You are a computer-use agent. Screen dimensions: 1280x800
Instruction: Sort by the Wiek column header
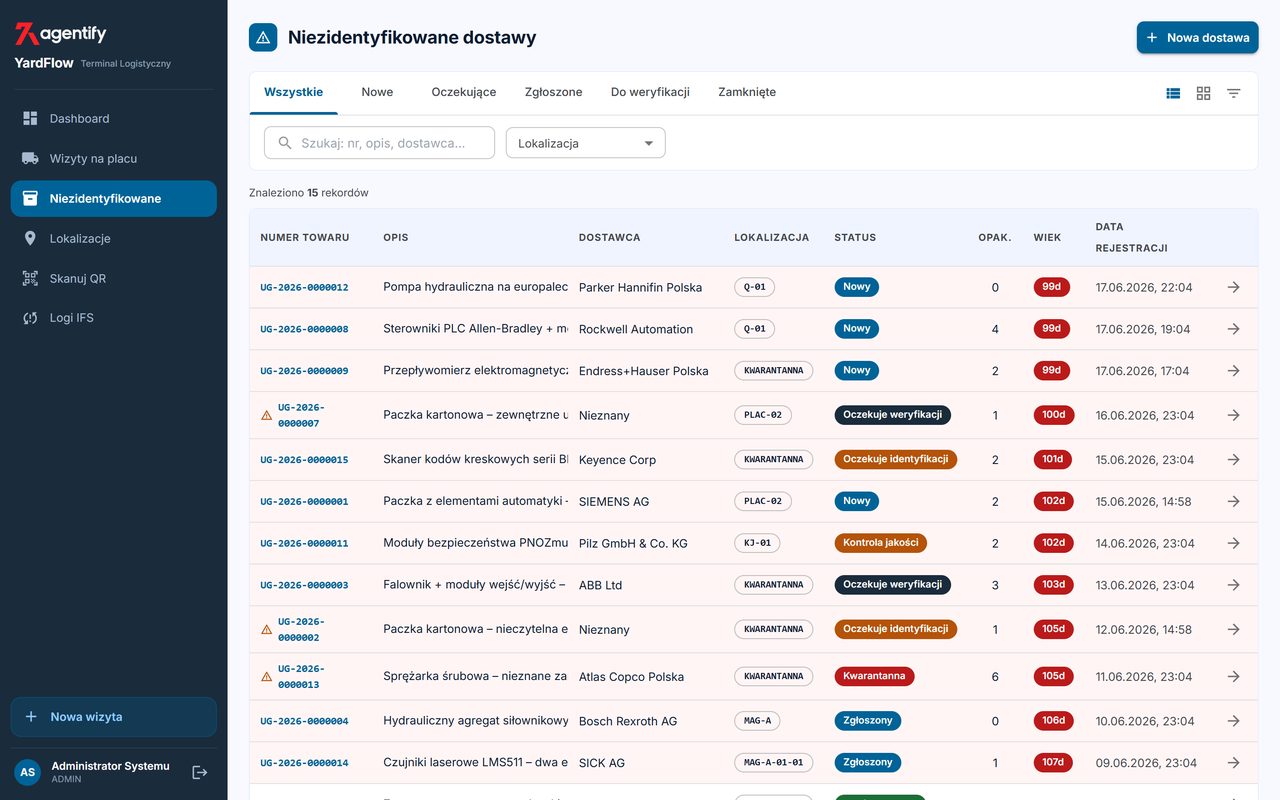coord(1047,238)
